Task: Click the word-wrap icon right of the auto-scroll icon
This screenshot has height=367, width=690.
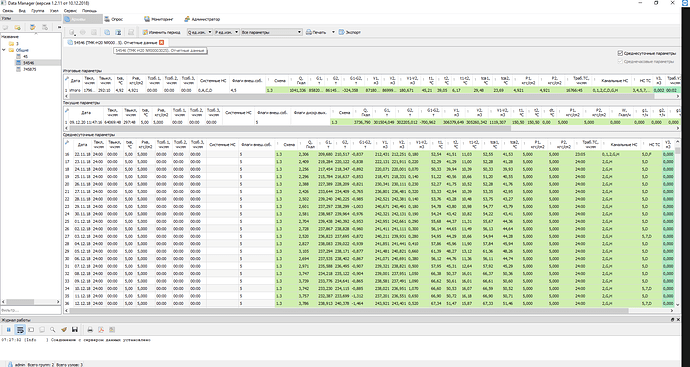Action: click(x=31, y=330)
